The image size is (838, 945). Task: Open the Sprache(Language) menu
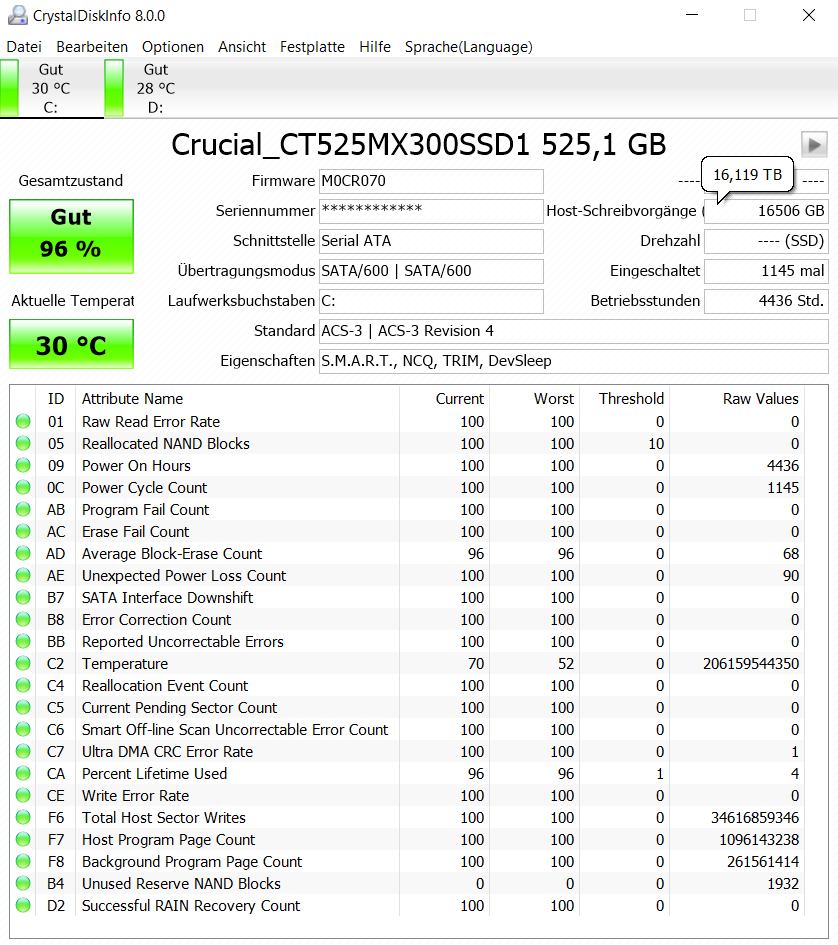468,47
